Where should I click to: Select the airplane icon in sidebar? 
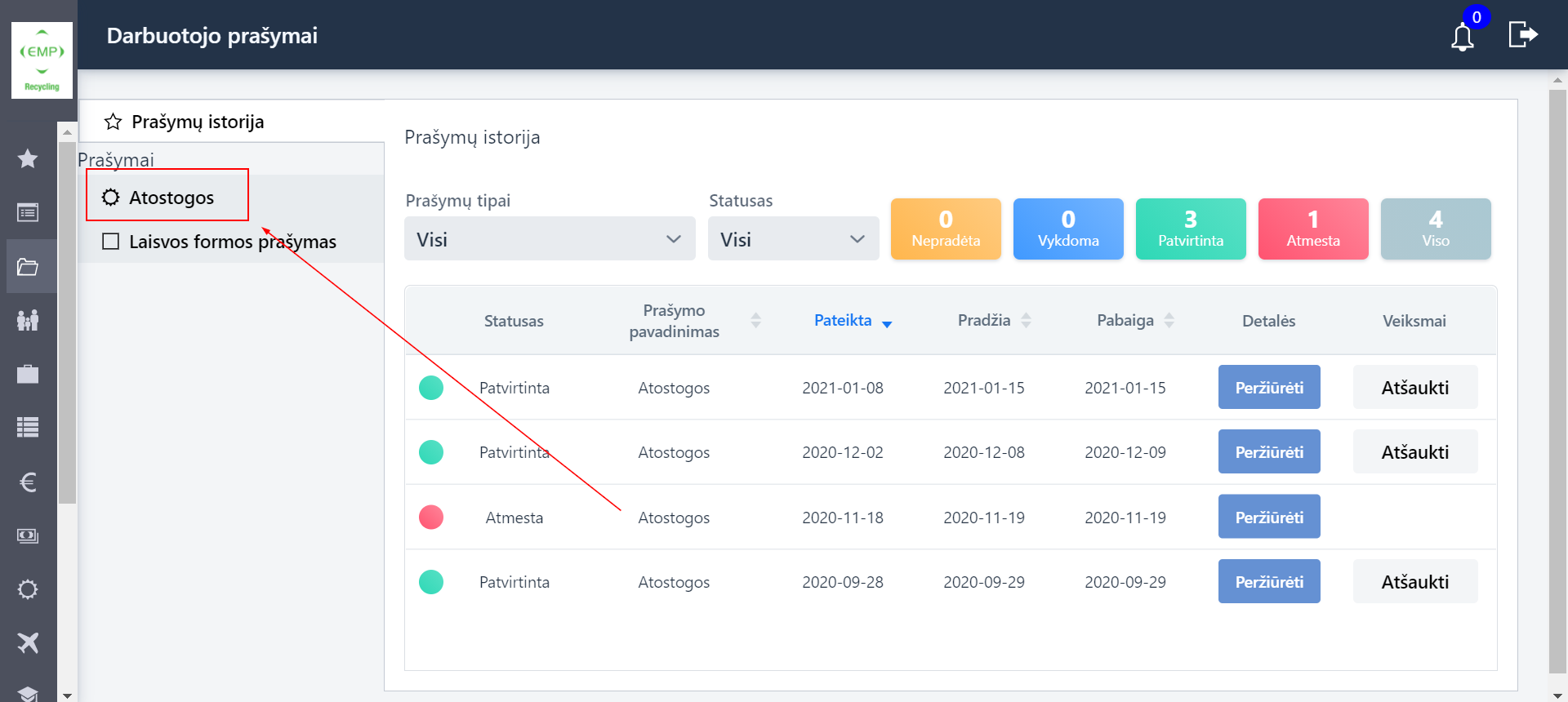(28, 643)
